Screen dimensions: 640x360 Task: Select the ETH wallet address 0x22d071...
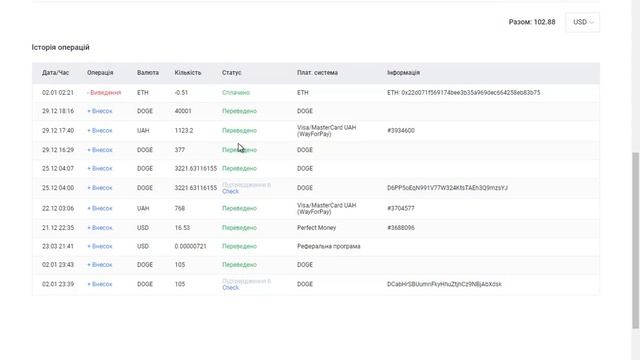(x=463, y=93)
